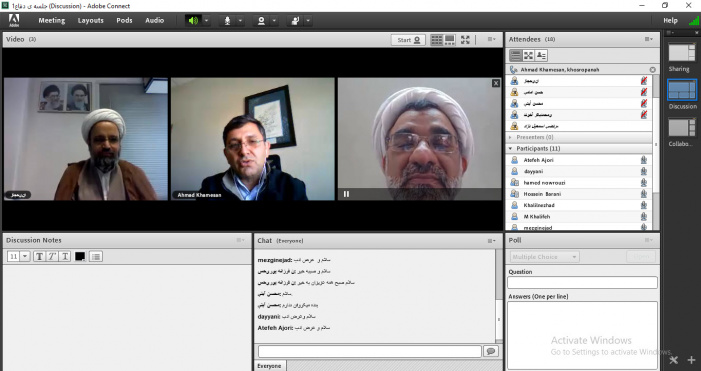Screen dimensions: 701x371
Task: Pause the third participant's video
Action: (x=346, y=194)
